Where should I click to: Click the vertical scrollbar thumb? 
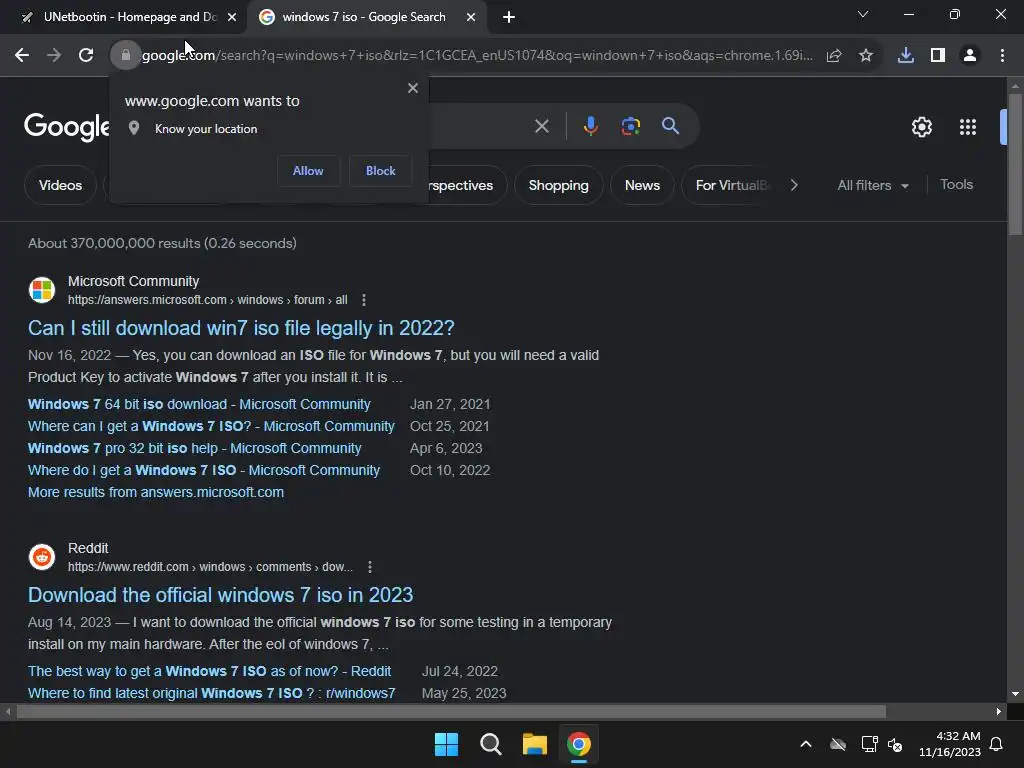(1015, 165)
